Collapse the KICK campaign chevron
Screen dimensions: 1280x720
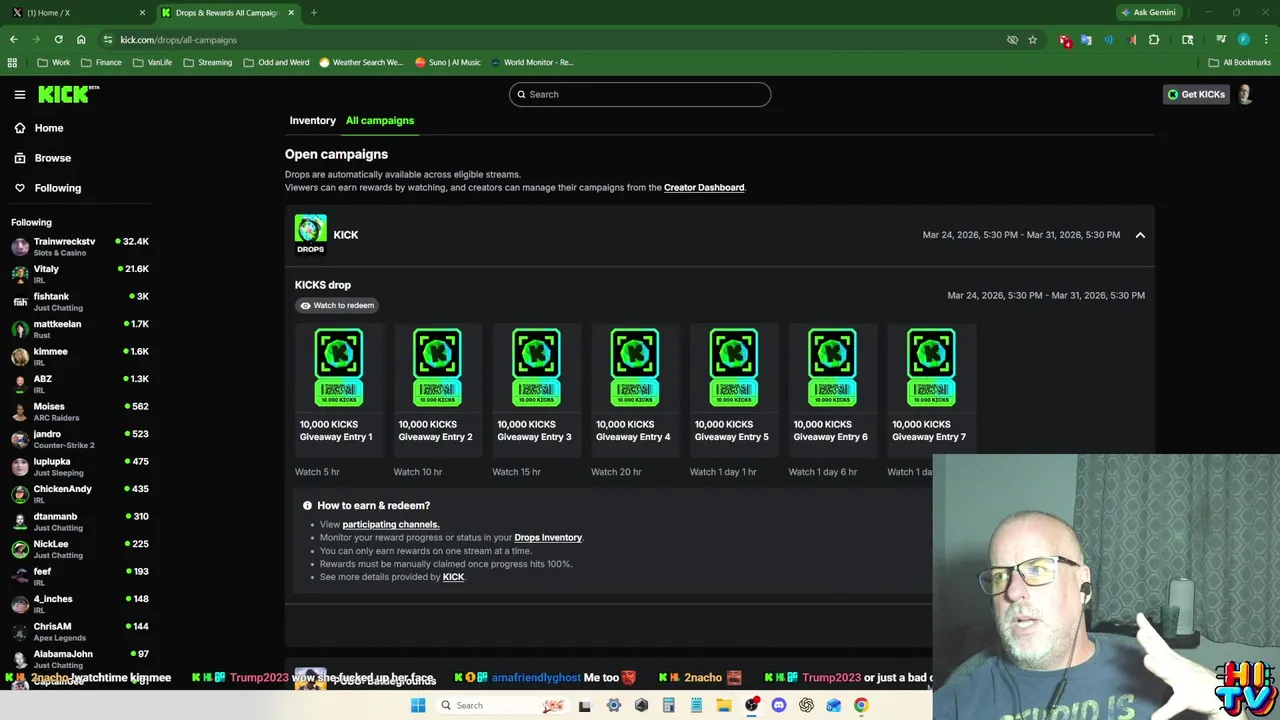(x=1140, y=235)
